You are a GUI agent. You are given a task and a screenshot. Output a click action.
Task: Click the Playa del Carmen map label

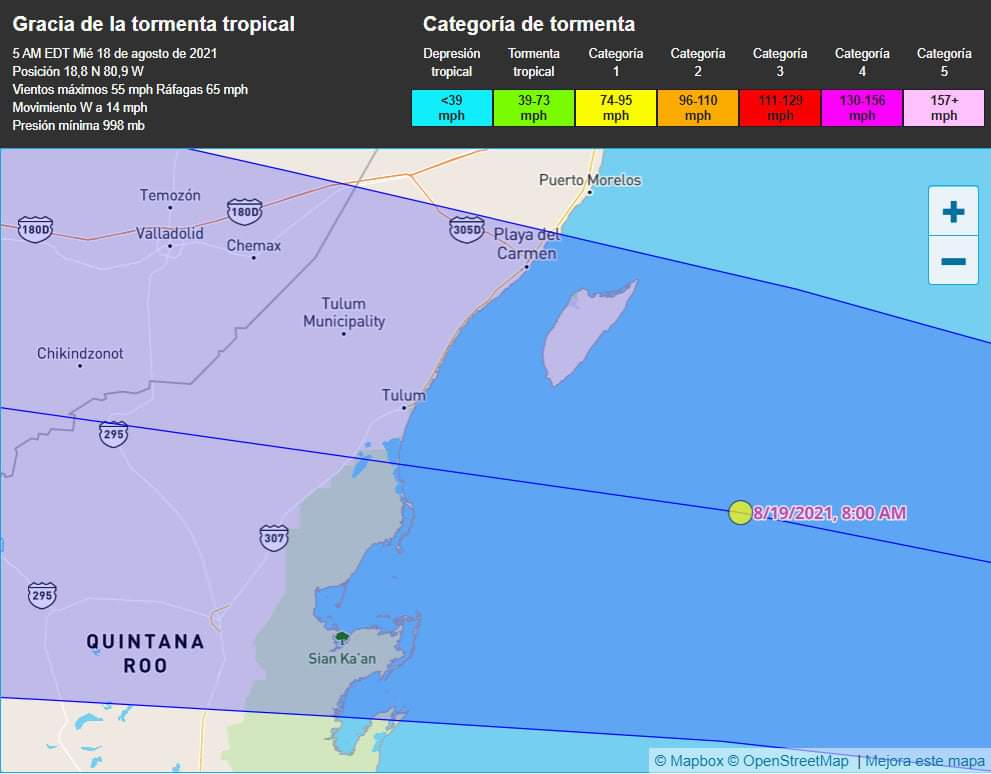click(527, 244)
